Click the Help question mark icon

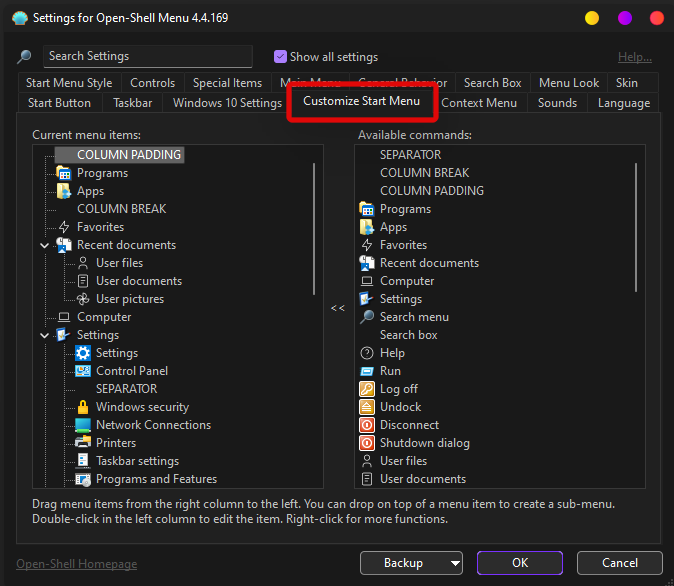[367, 353]
